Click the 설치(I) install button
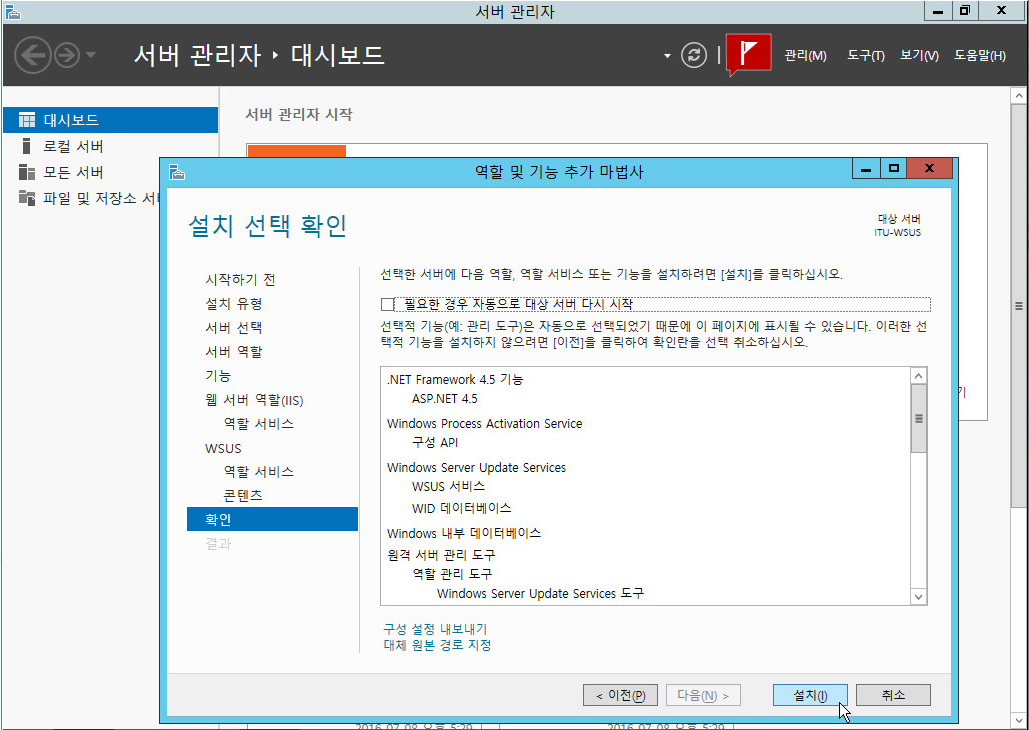1029x730 pixels. click(810, 695)
